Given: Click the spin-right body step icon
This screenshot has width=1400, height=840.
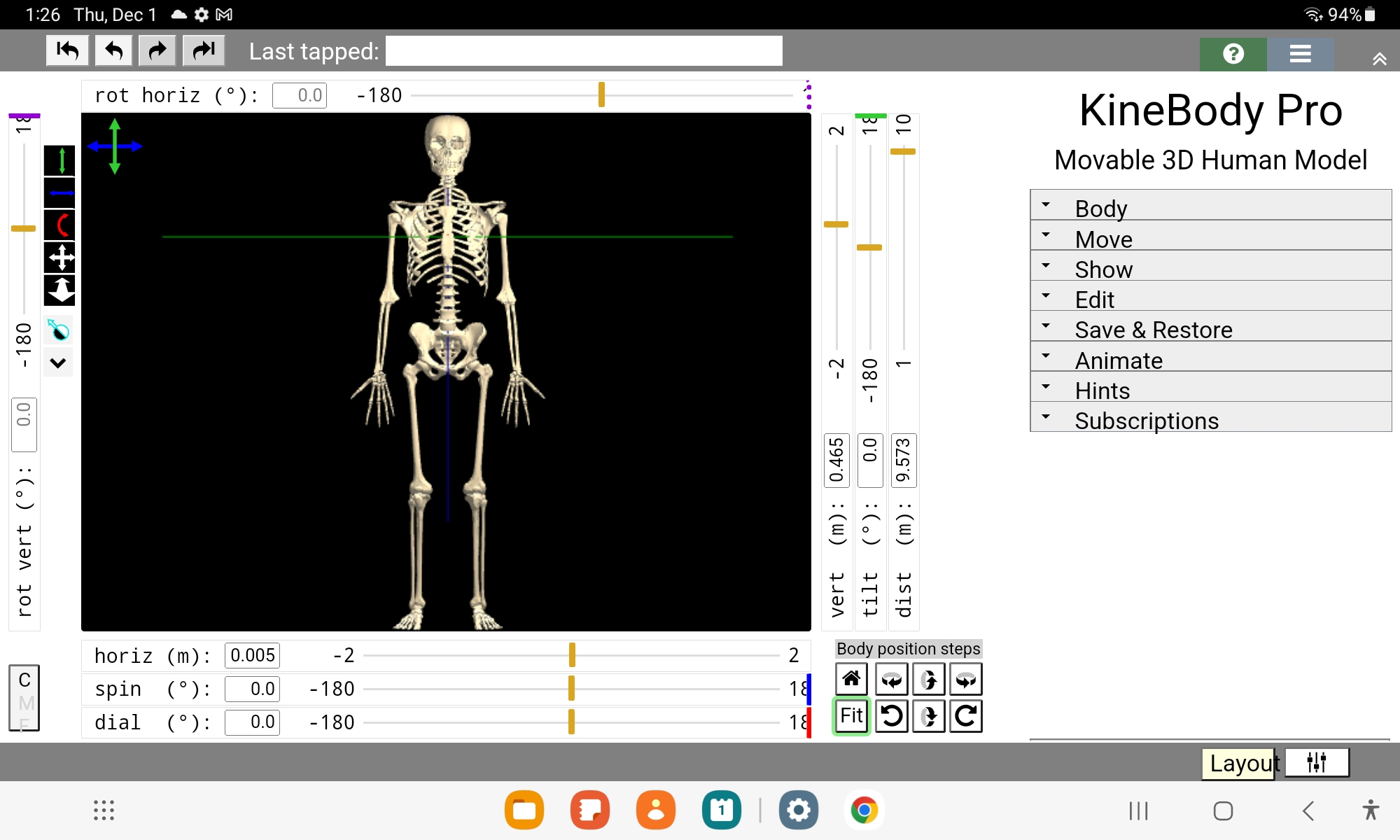Looking at the screenshot, I should pos(966,679).
